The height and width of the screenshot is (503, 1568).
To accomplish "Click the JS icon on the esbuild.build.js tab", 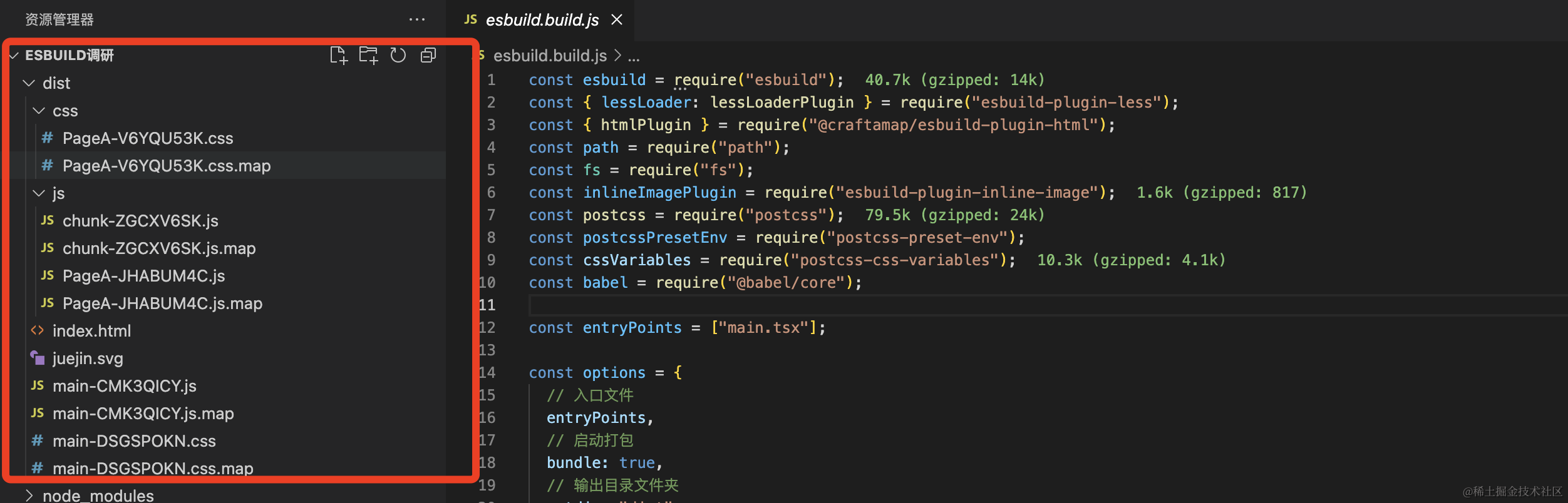I will [471, 20].
